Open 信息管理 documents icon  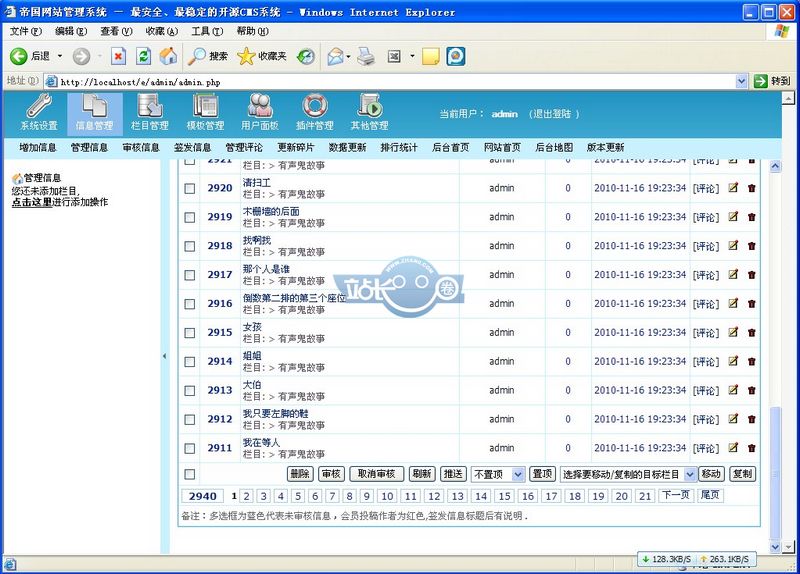pos(94,113)
